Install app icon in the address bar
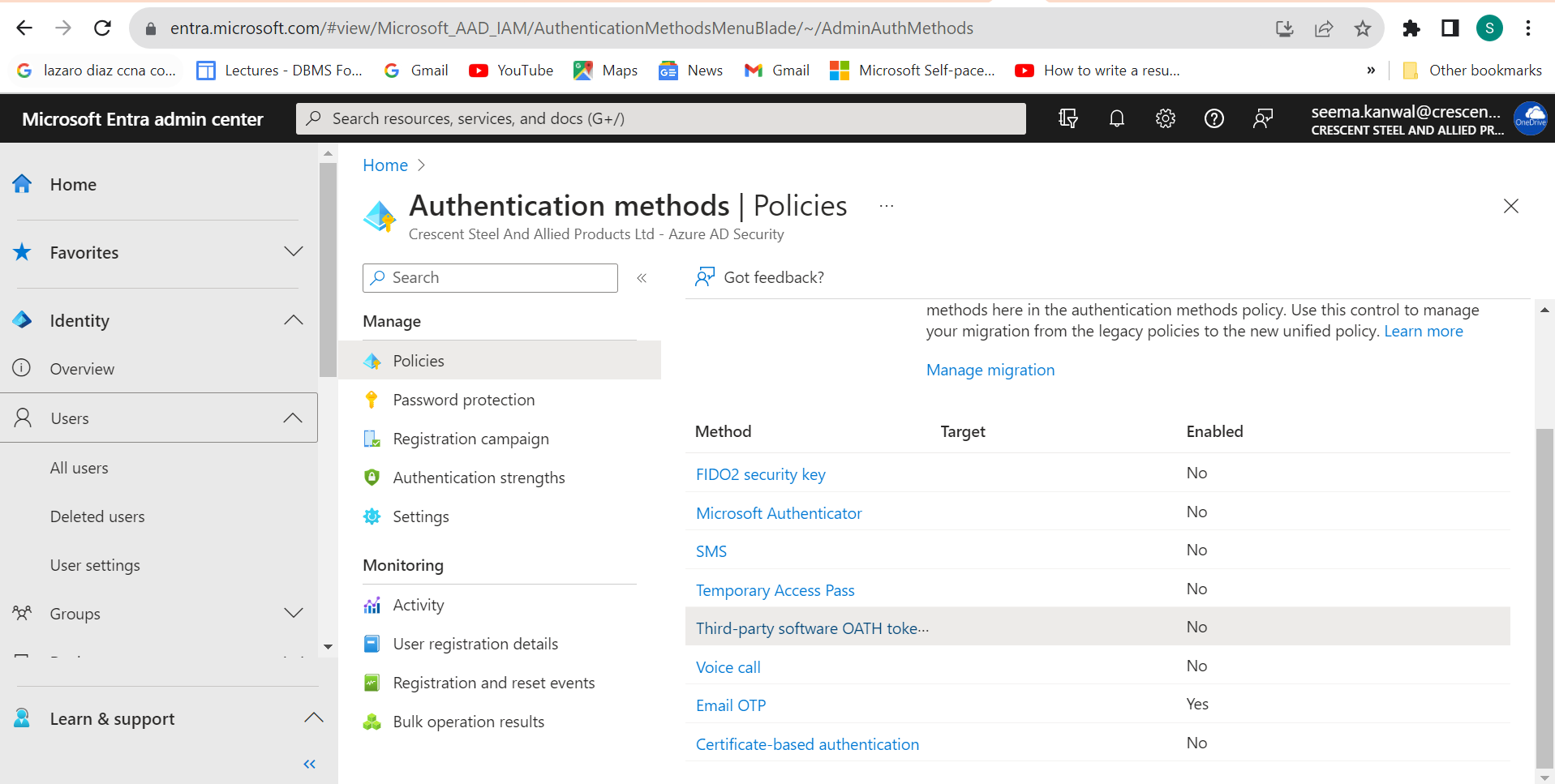 point(1284,29)
